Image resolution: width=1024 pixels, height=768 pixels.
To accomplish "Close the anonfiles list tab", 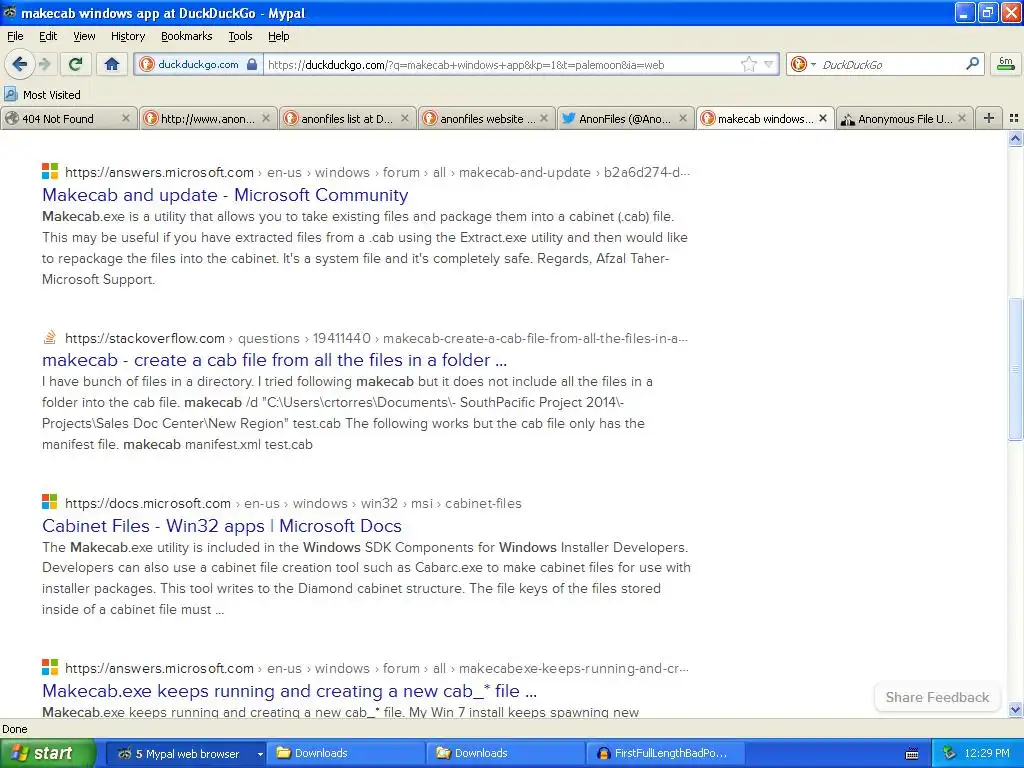I will pyautogui.click(x=405, y=118).
